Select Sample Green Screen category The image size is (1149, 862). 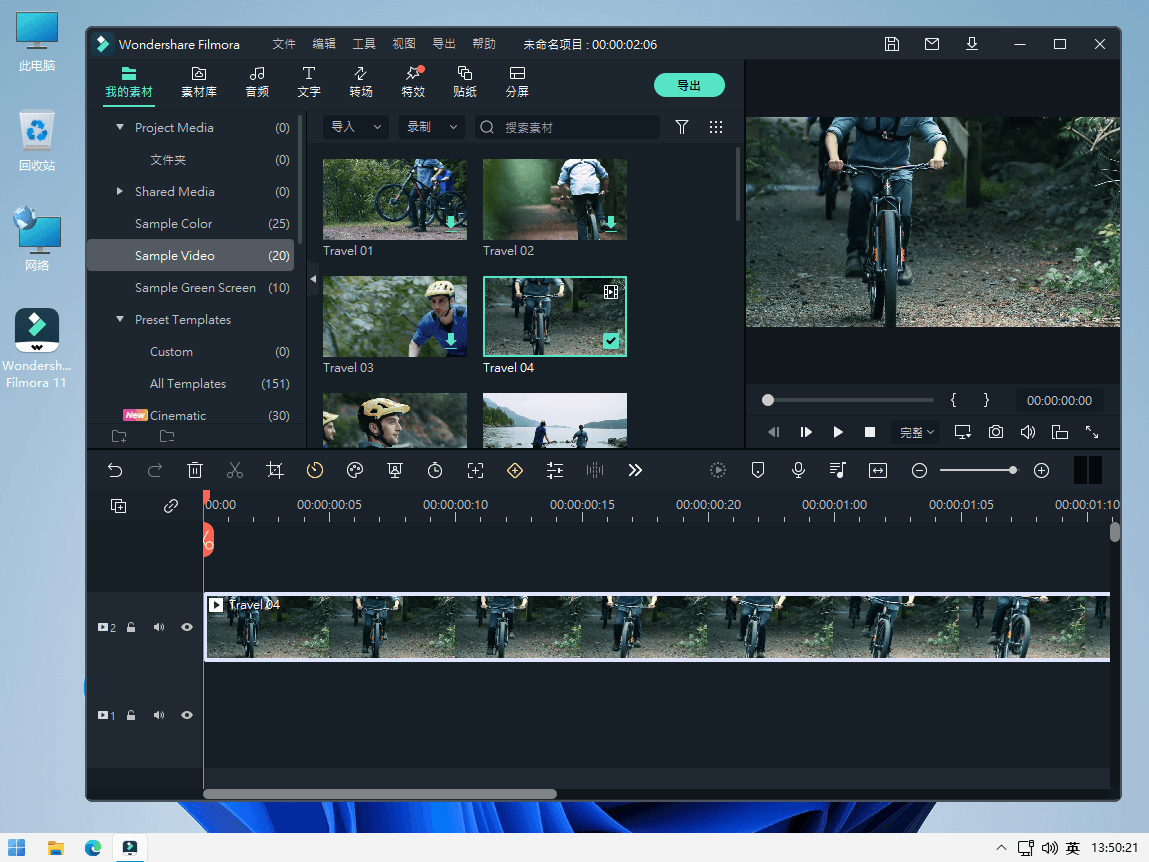click(191, 288)
